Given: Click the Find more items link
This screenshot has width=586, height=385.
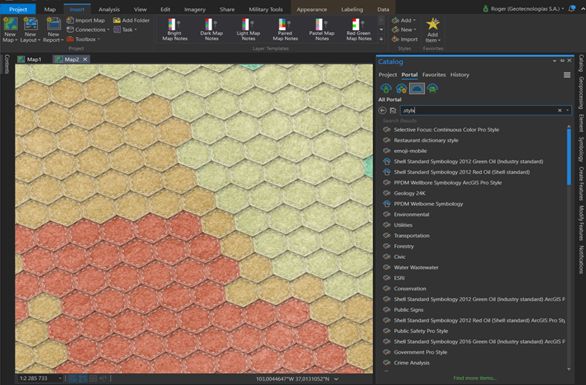Looking at the screenshot, I should [x=475, y=378].
